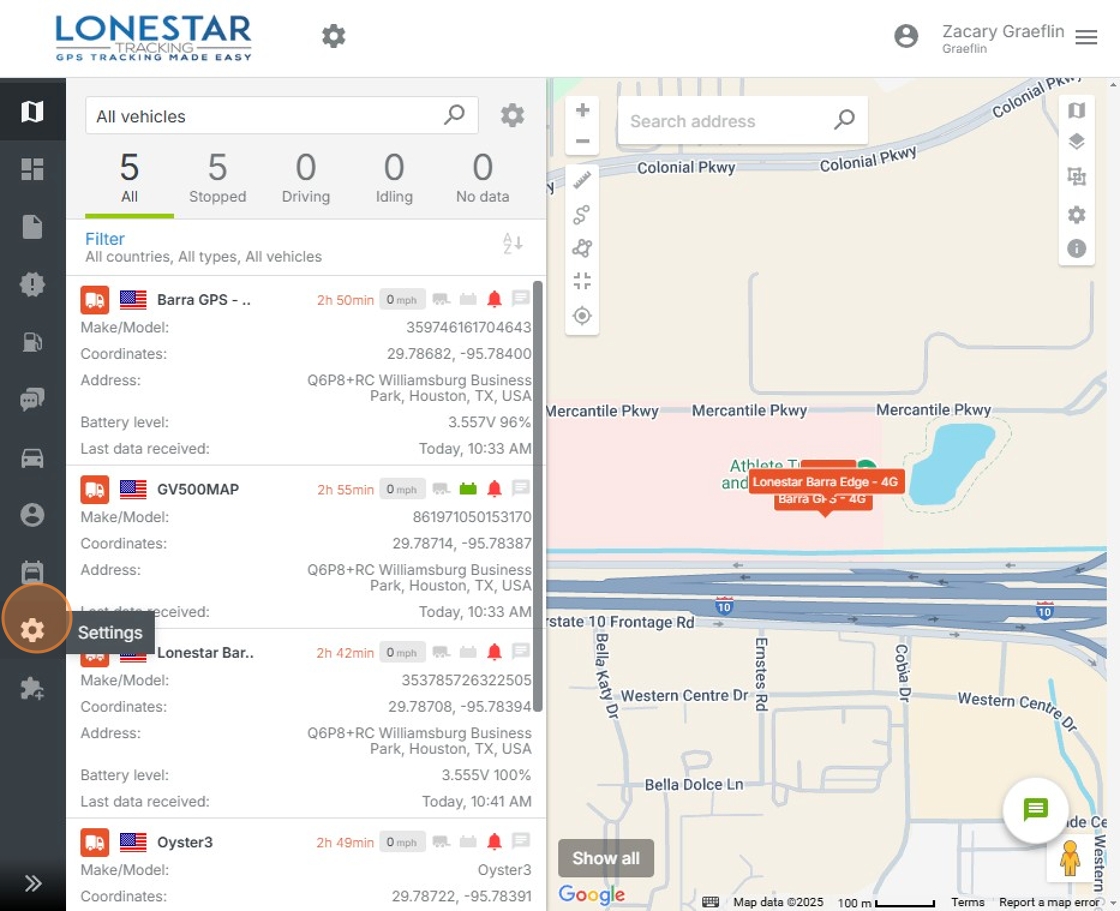Open the Messages chat icon in the sidebar
Screen dimensions: 1120x911
click(32, 399)
